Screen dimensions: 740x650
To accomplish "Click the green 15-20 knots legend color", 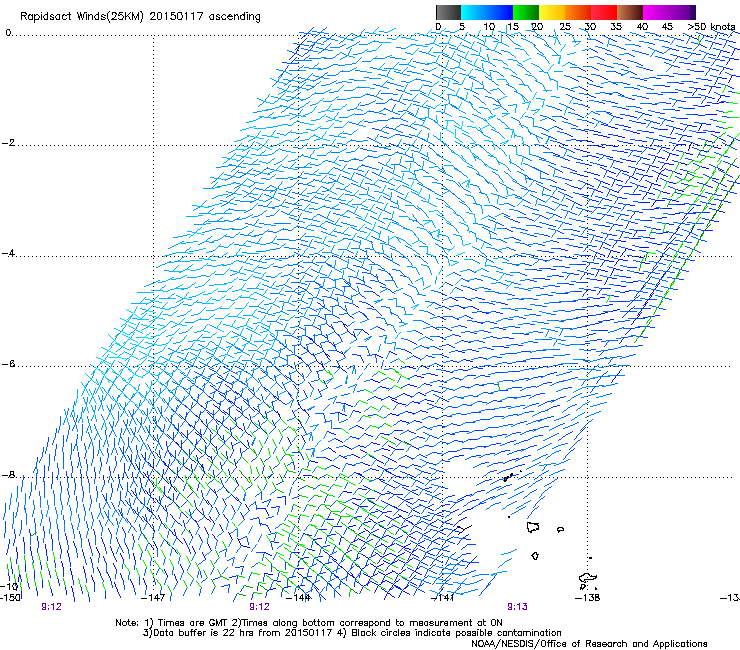I will coord(526,12).
